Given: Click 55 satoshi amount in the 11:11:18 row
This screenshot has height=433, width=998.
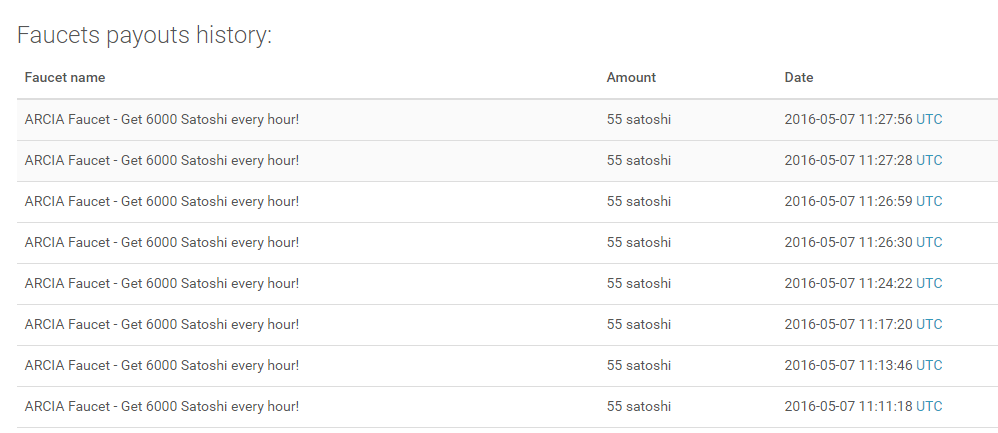Looking at the screenshot, I should point(639,407).
